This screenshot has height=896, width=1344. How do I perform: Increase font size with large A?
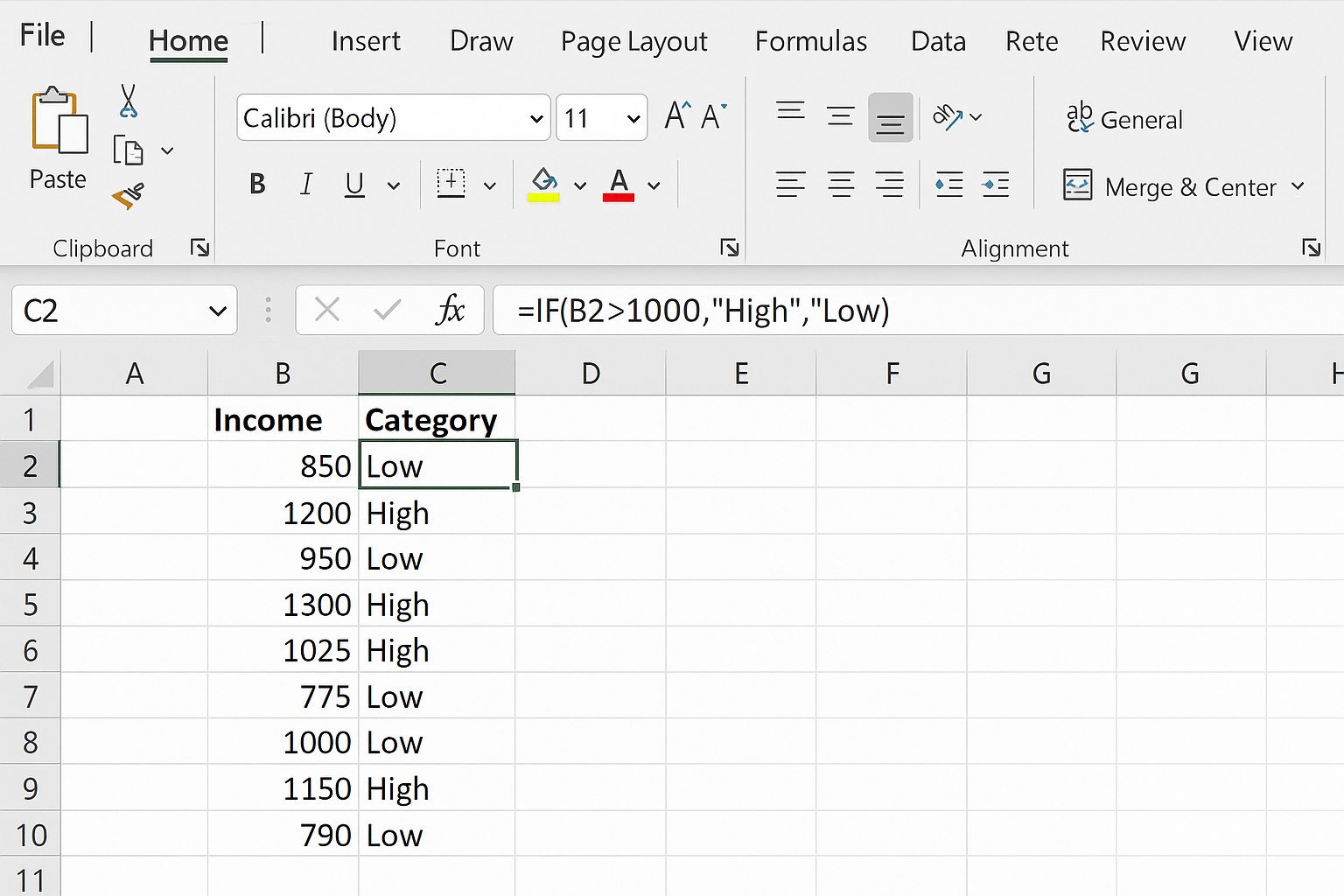(677, 115)
